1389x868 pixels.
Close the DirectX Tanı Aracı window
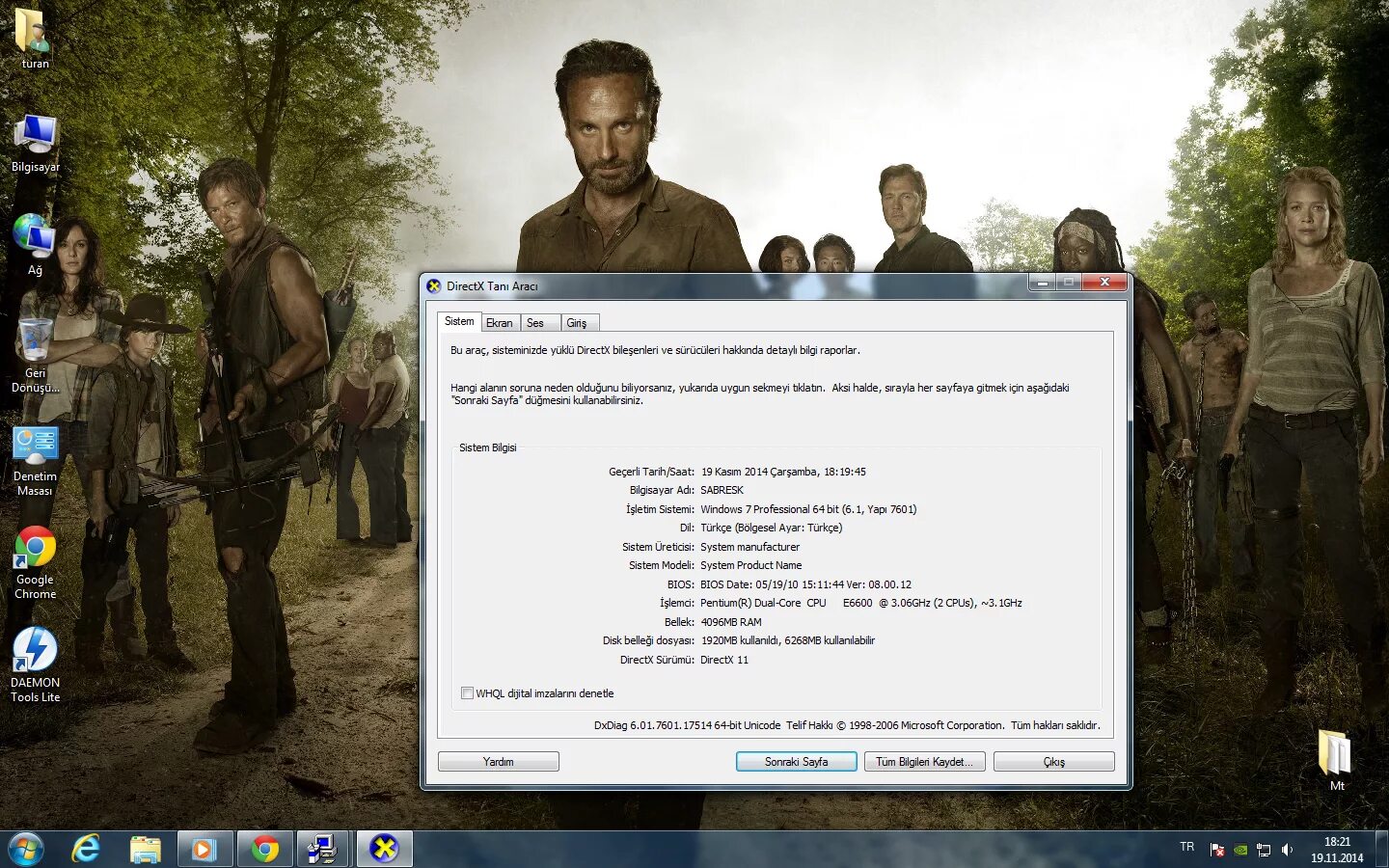(x=1104, y=283)
